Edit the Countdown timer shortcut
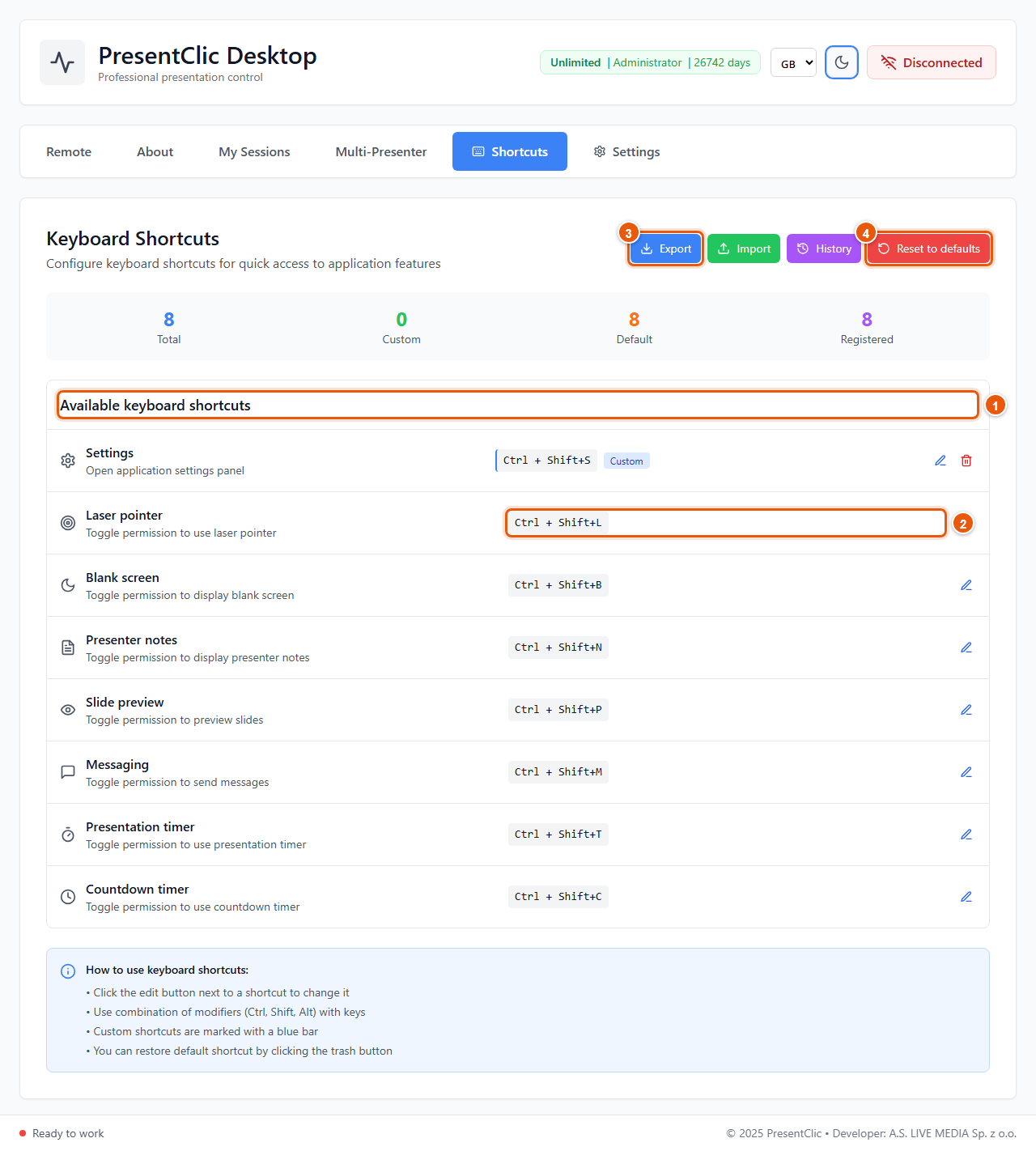Viewport: 1036px width, 1151px height. pyautogui.click(x=966, y=897)
